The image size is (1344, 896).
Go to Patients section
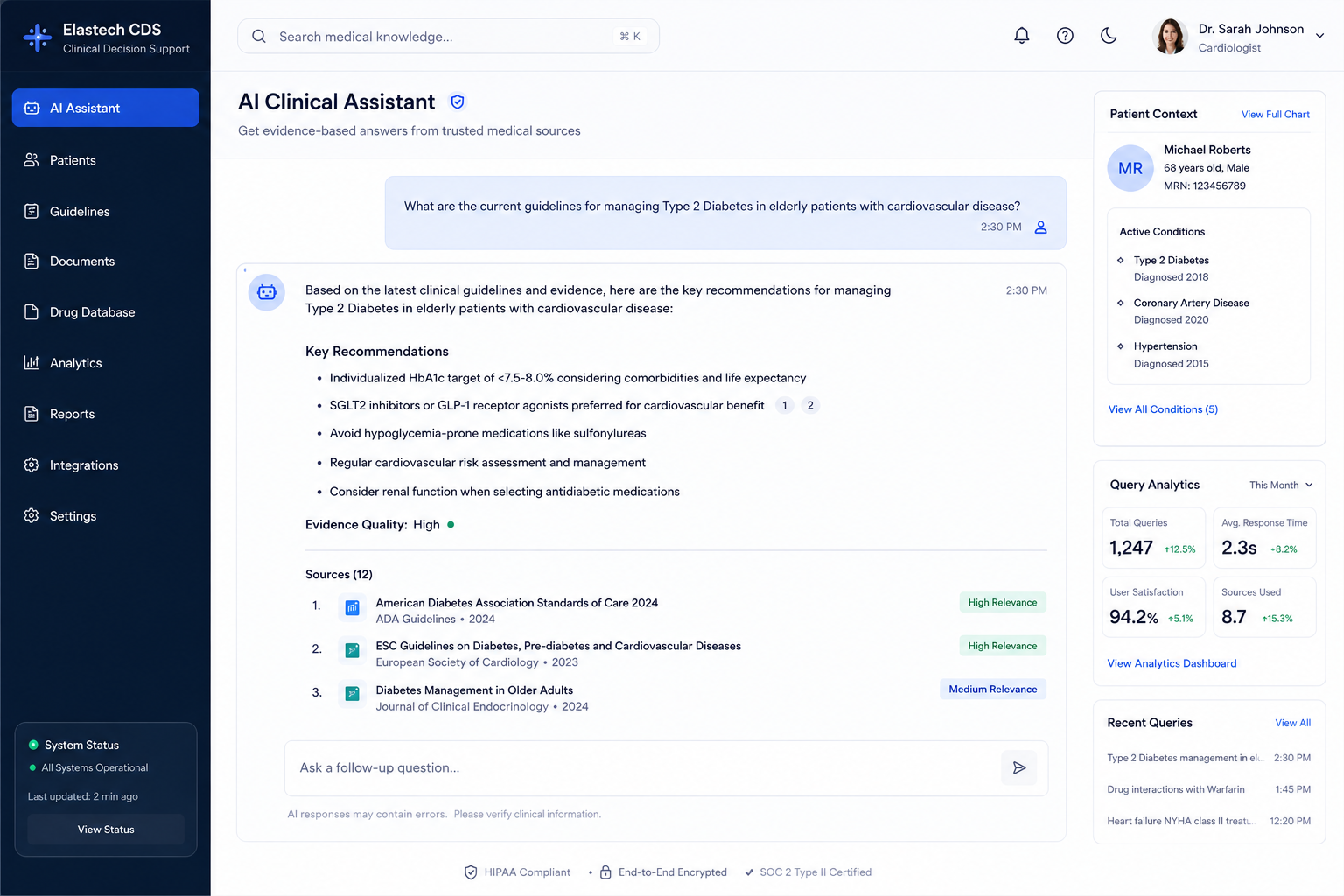point(106,160)
